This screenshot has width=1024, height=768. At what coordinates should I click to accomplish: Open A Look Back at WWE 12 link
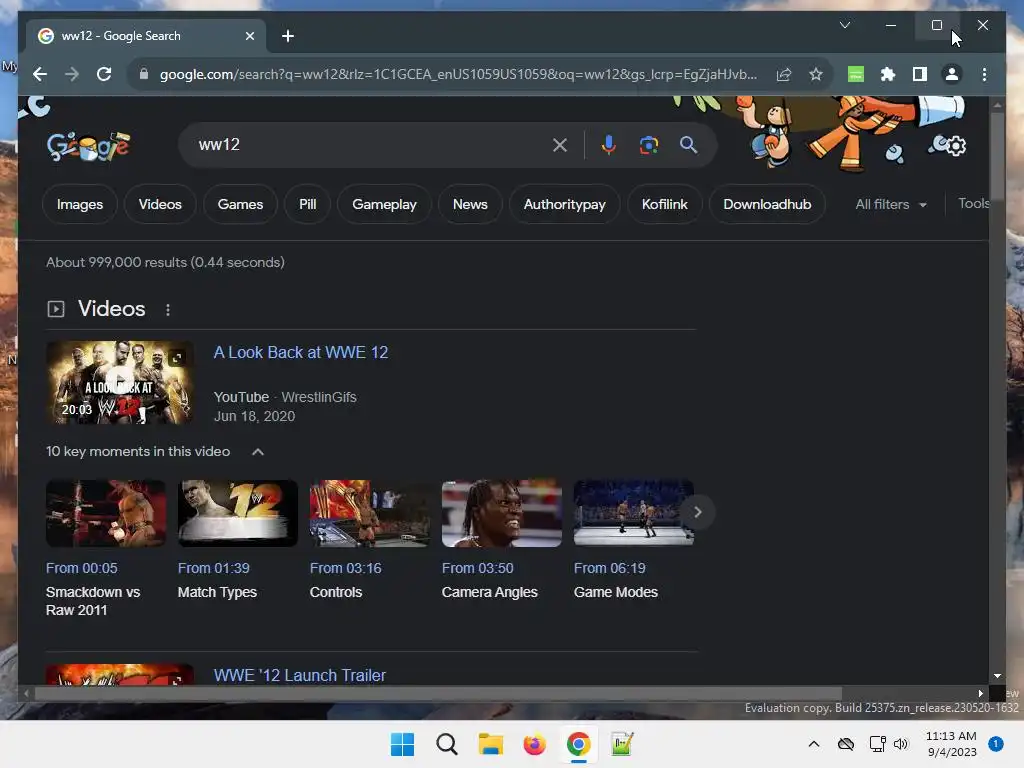point(301,353)
